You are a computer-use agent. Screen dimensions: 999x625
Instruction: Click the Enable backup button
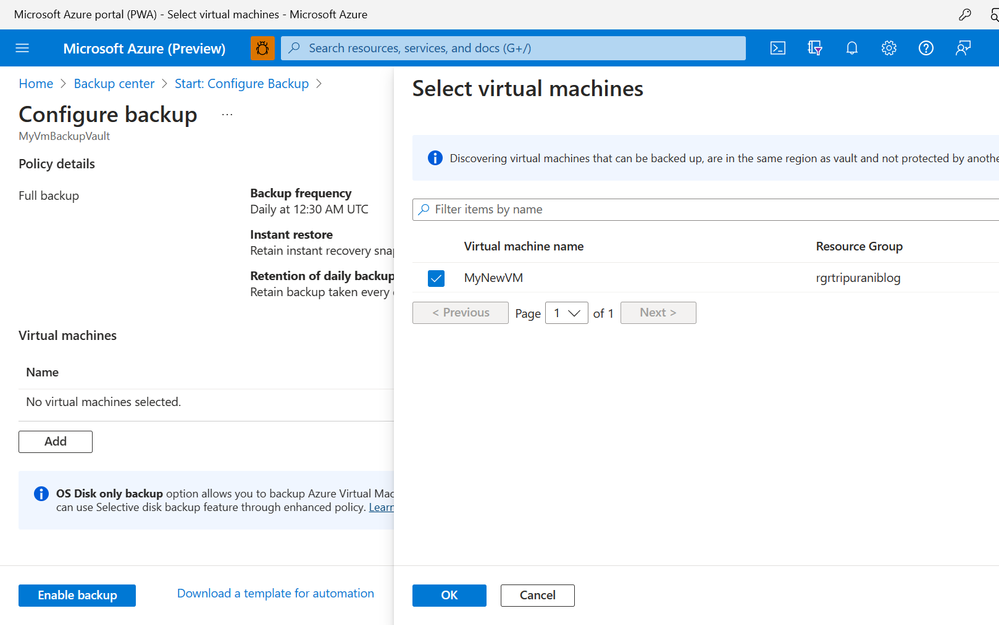(77, 595)
